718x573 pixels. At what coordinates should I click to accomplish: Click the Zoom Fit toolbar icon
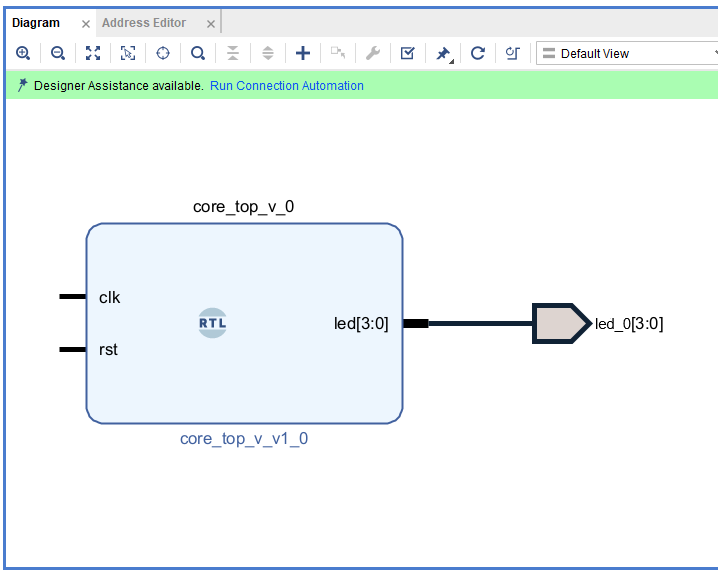(x=93, y=53)
